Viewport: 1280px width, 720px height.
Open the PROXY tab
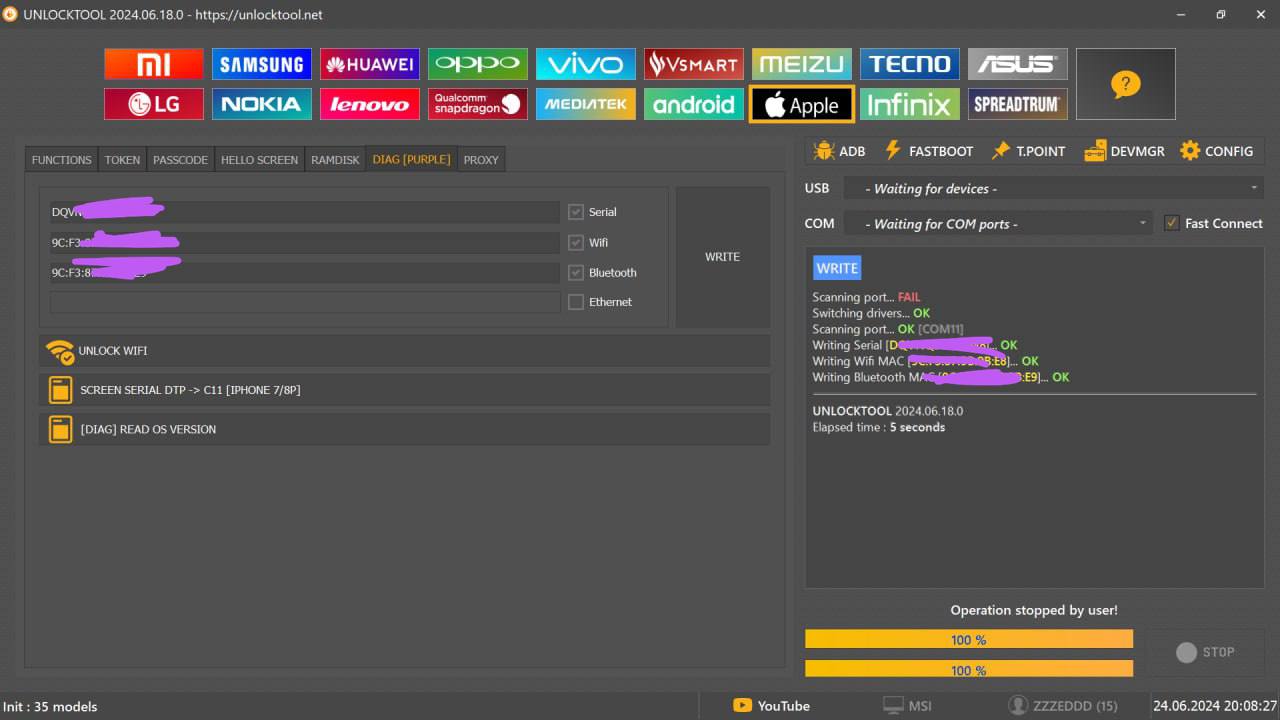point(481,160)
